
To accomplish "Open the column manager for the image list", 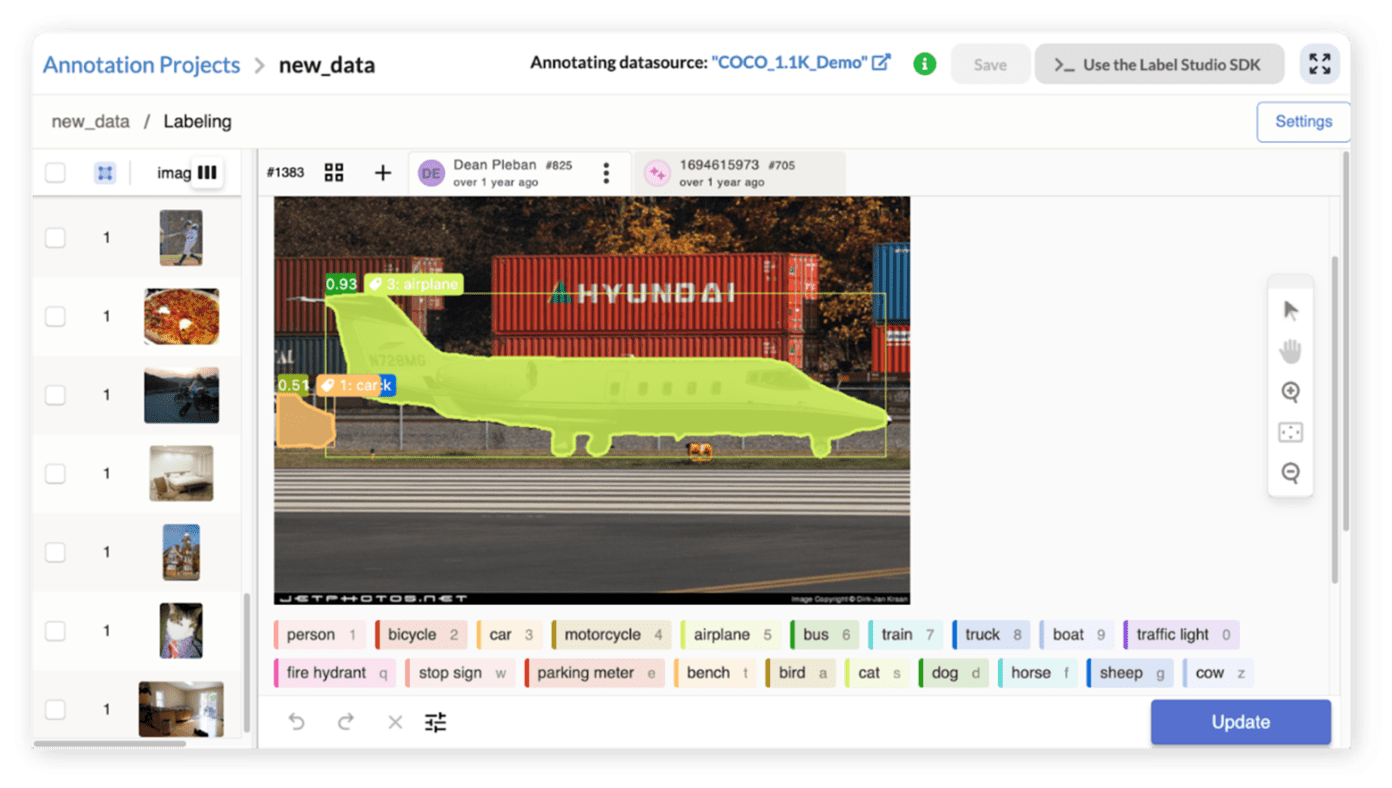I will 207,172.
